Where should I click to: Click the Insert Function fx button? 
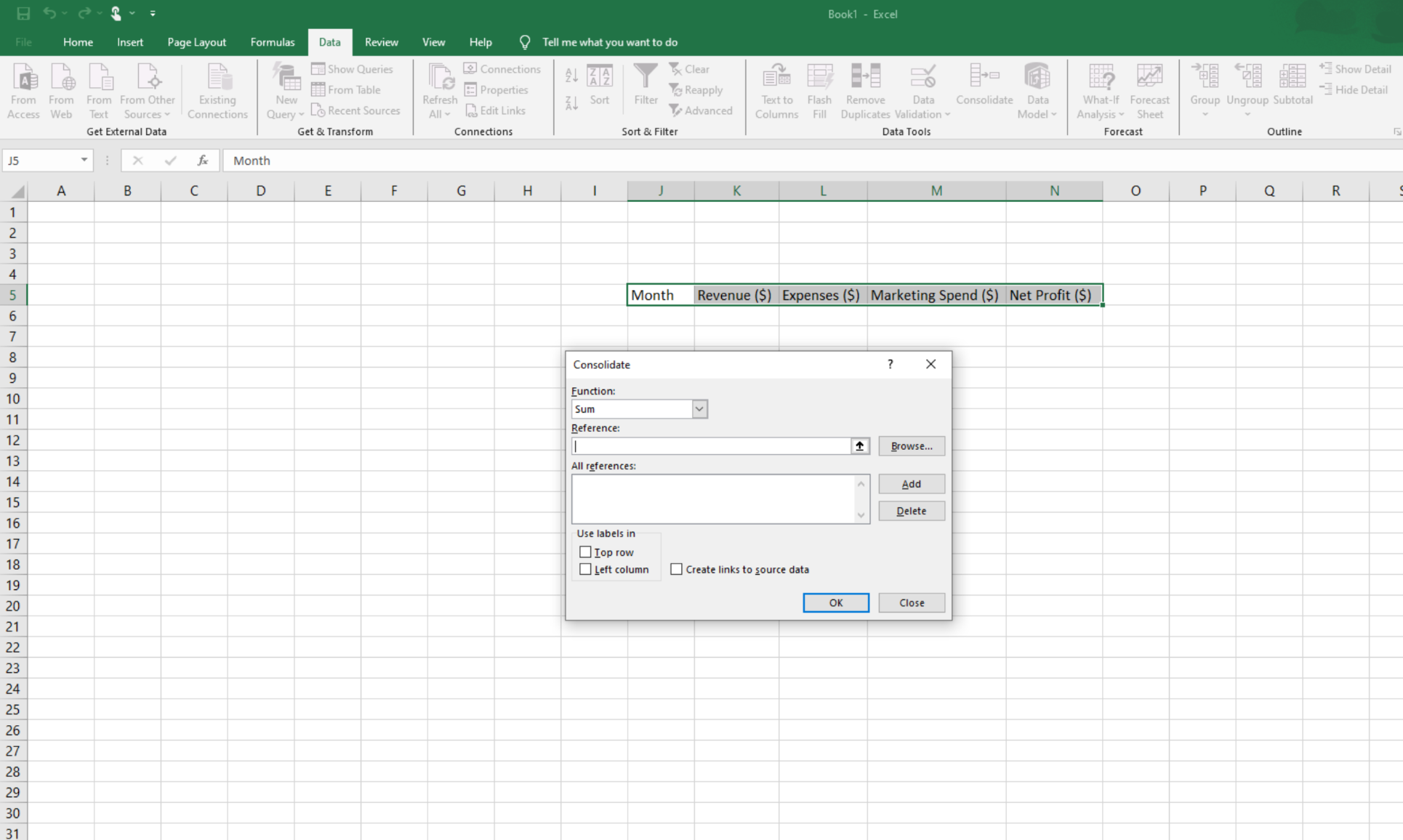pos(203,161)
